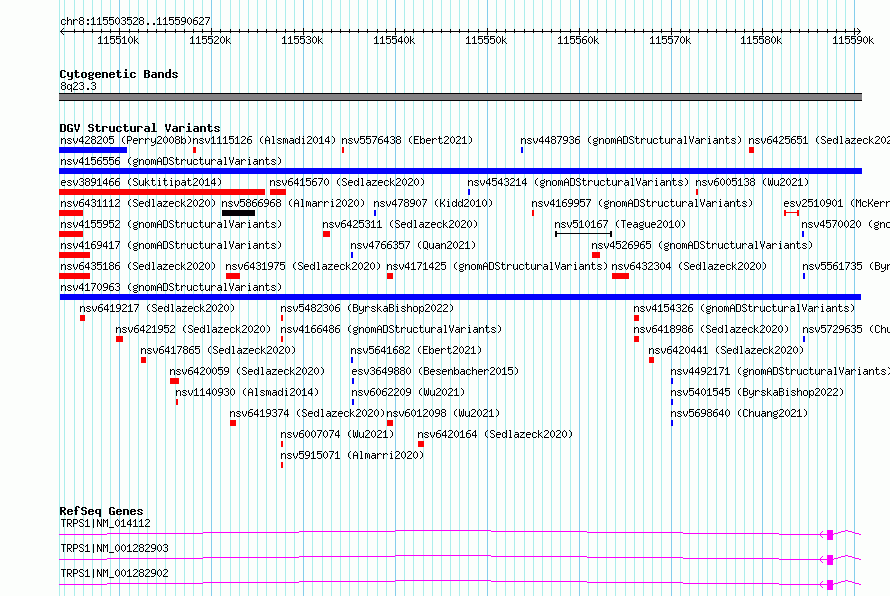This screenshot has height=596, width=890.
Task: Open variant nsv4492171 gnomAD label
Action: [780, 371]
